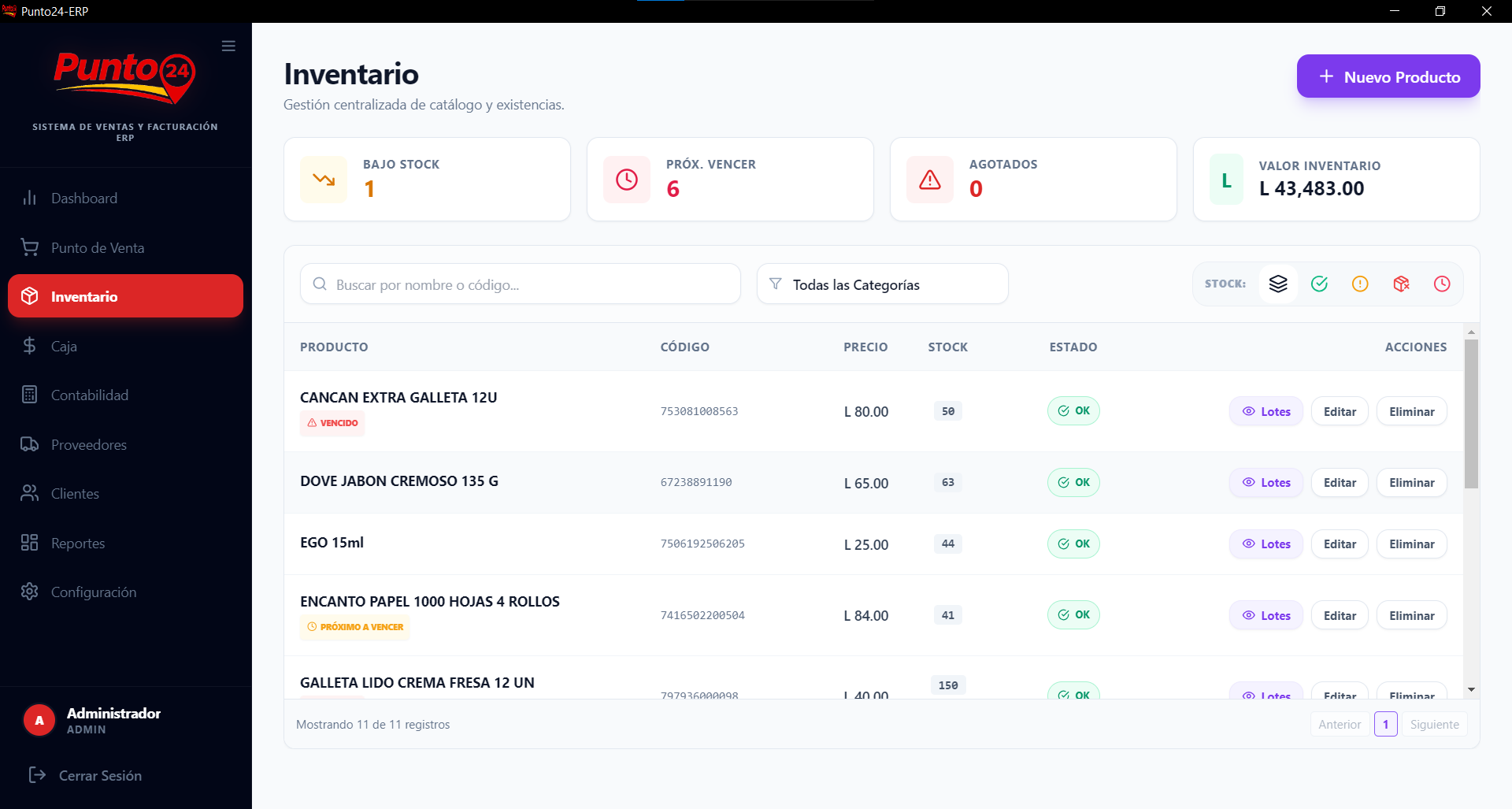
Task: Open Punto de Venta from the sidebar
Action: coord(97,247)
